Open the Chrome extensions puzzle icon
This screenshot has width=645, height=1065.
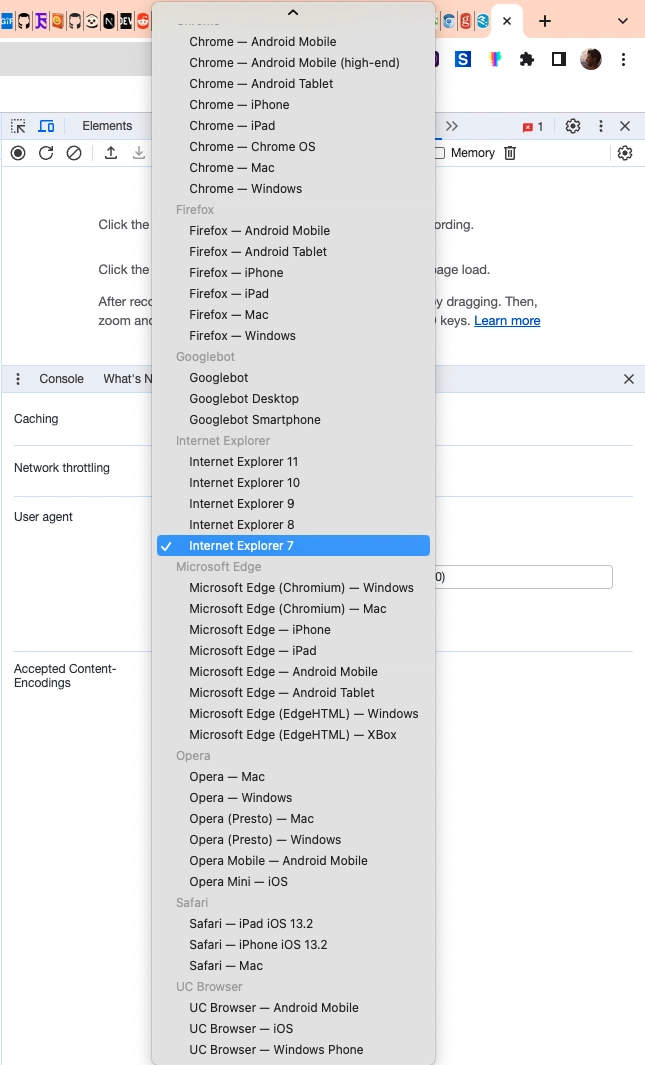(x=527, y=60)
